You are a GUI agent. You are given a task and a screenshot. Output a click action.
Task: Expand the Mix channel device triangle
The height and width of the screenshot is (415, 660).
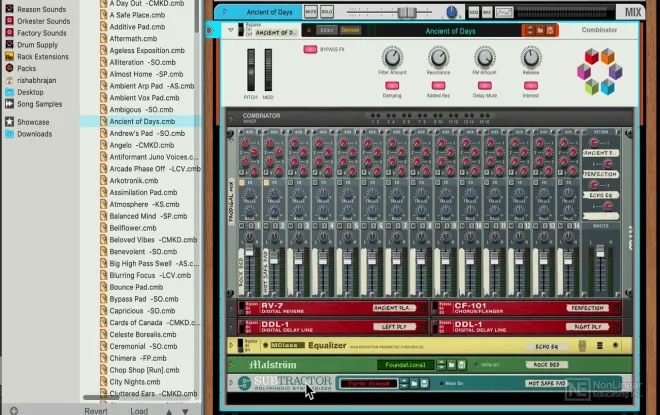(x=225, y=12)
